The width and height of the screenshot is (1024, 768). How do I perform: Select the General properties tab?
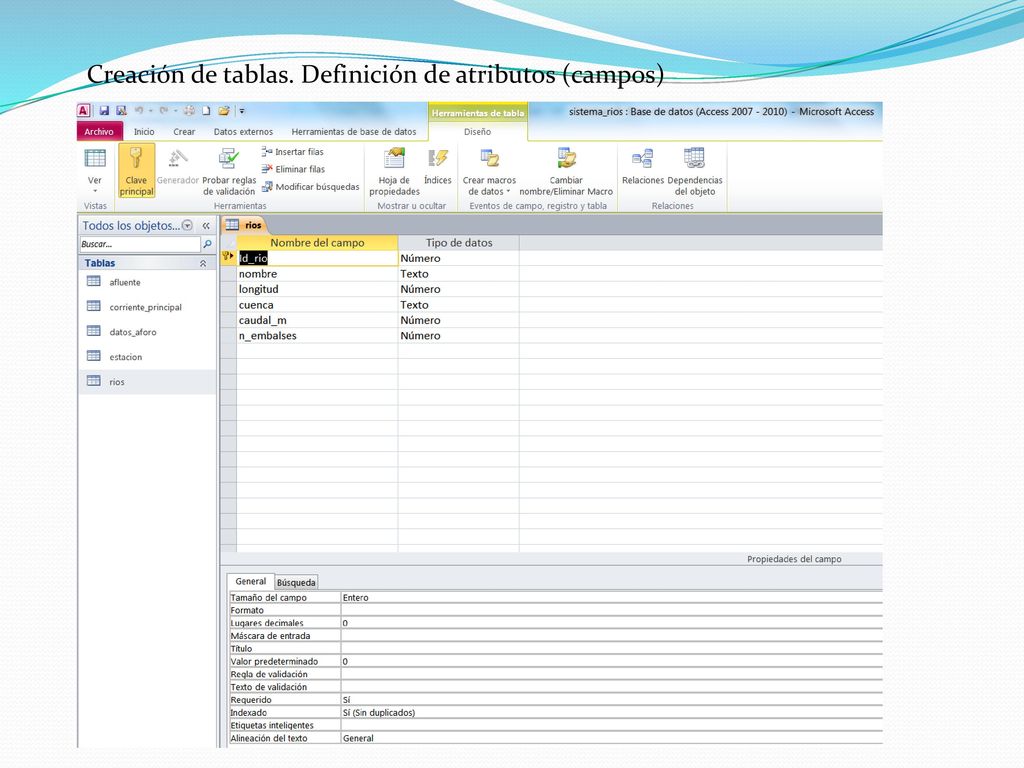click(251, 581)
